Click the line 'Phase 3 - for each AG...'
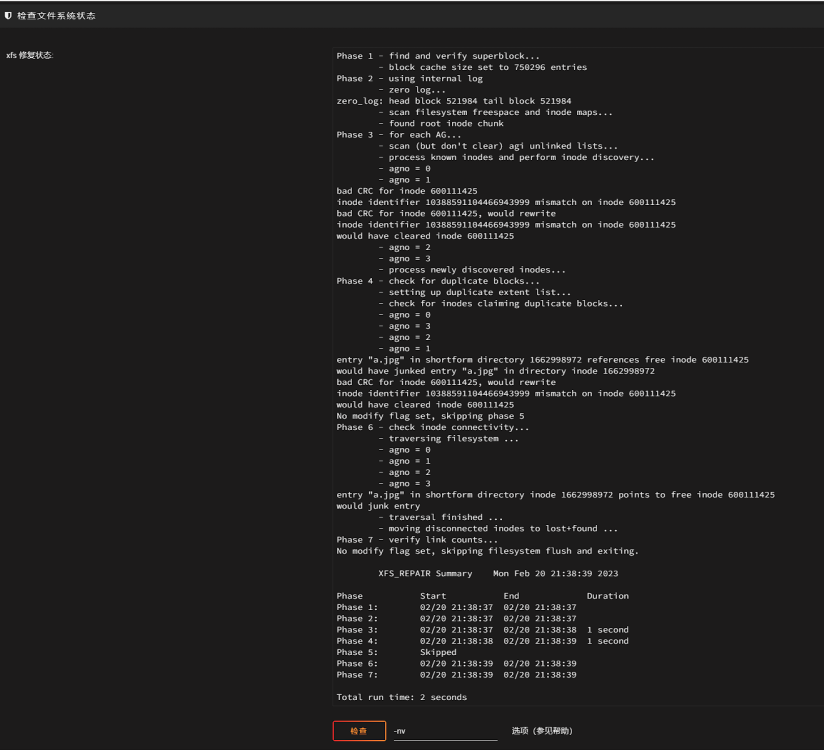Image resolution: width=824 pixels, height=750 pixels. click(399, 135)
